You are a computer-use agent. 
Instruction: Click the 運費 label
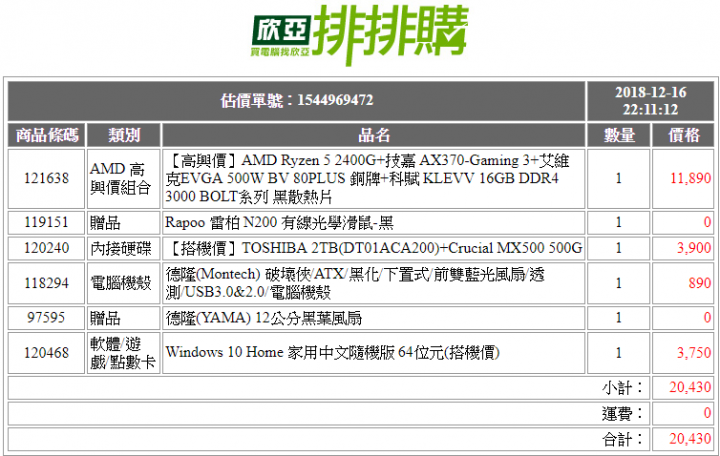pos(622,414)
